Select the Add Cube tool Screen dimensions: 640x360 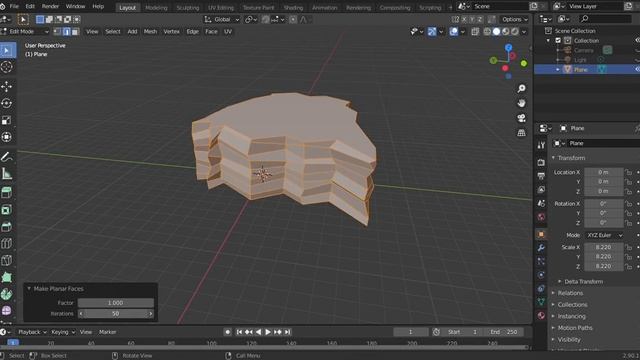[x=7, y=192]
